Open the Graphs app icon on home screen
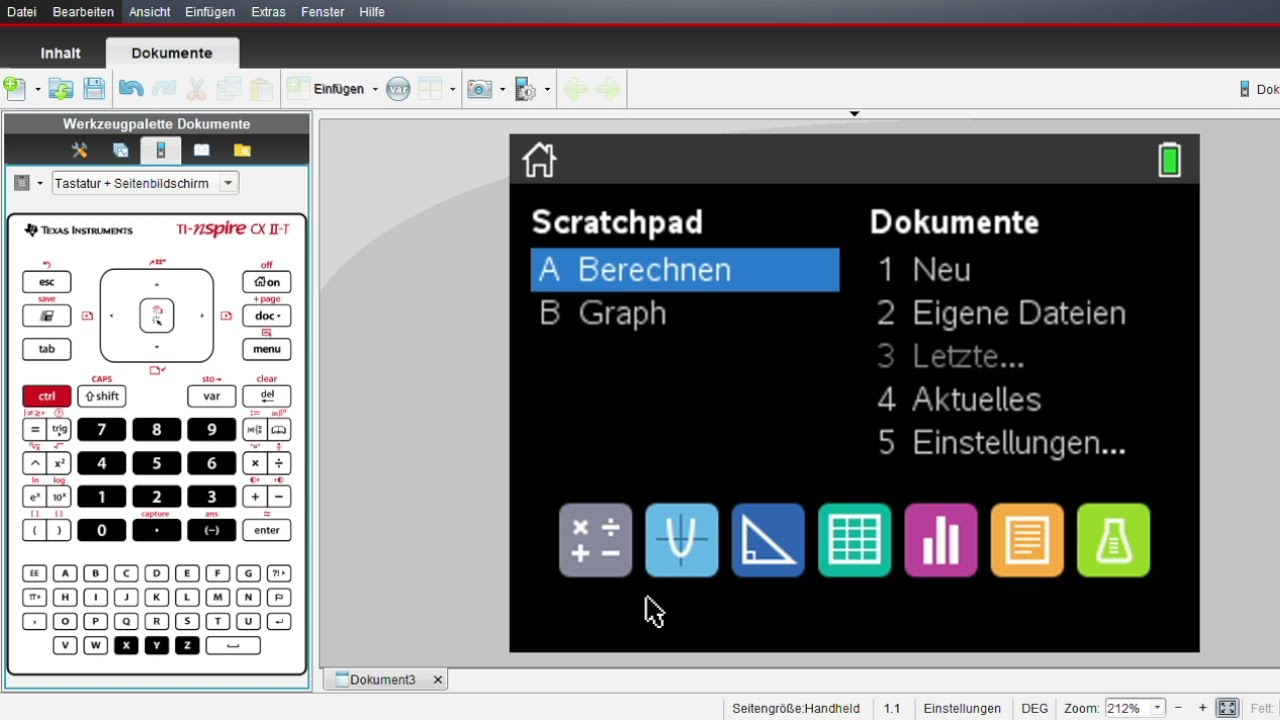This screenshot has height=720, width=1280. (681, 540)
